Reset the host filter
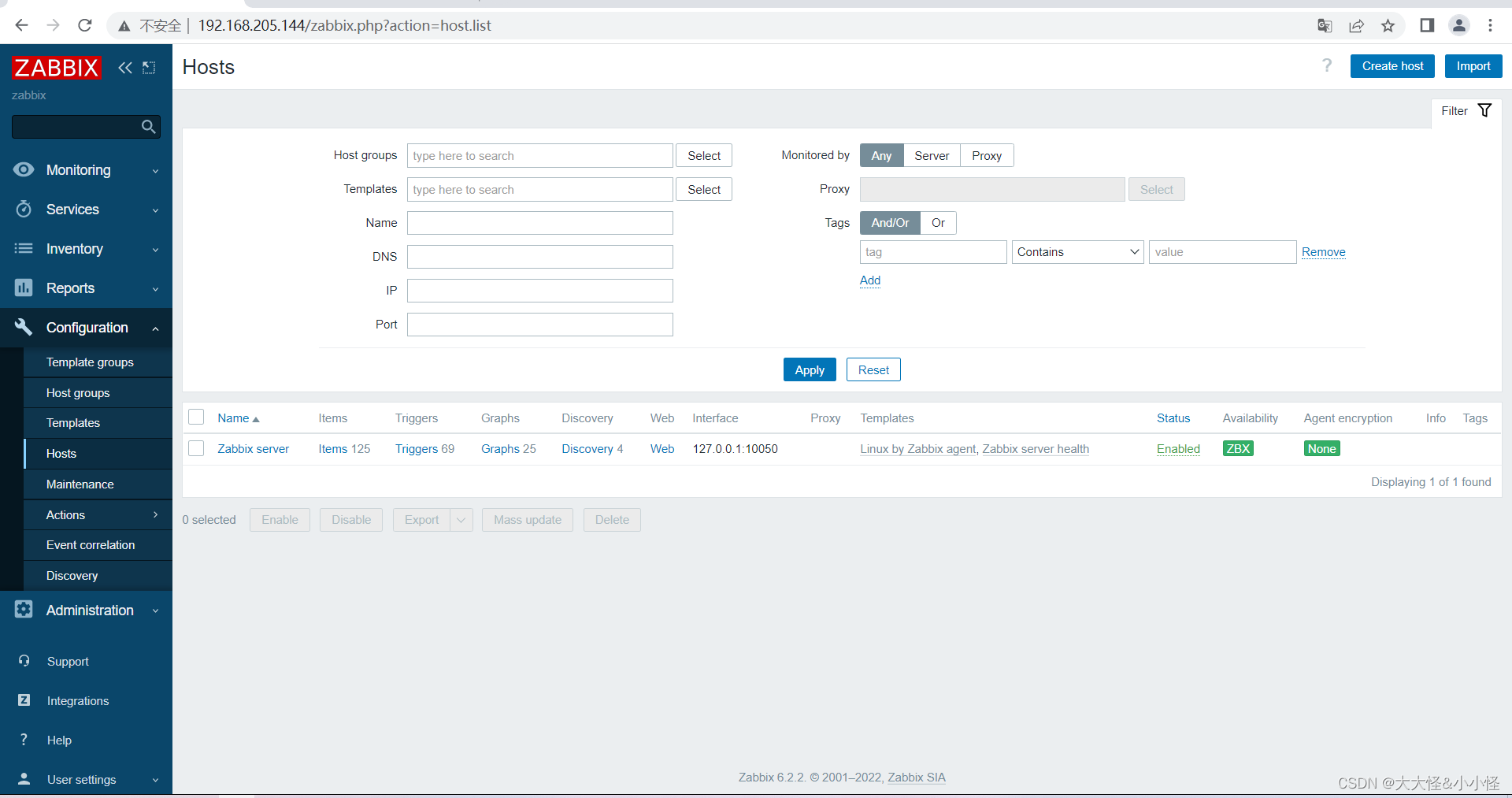Screen dimensions: 1512x798 873,369
